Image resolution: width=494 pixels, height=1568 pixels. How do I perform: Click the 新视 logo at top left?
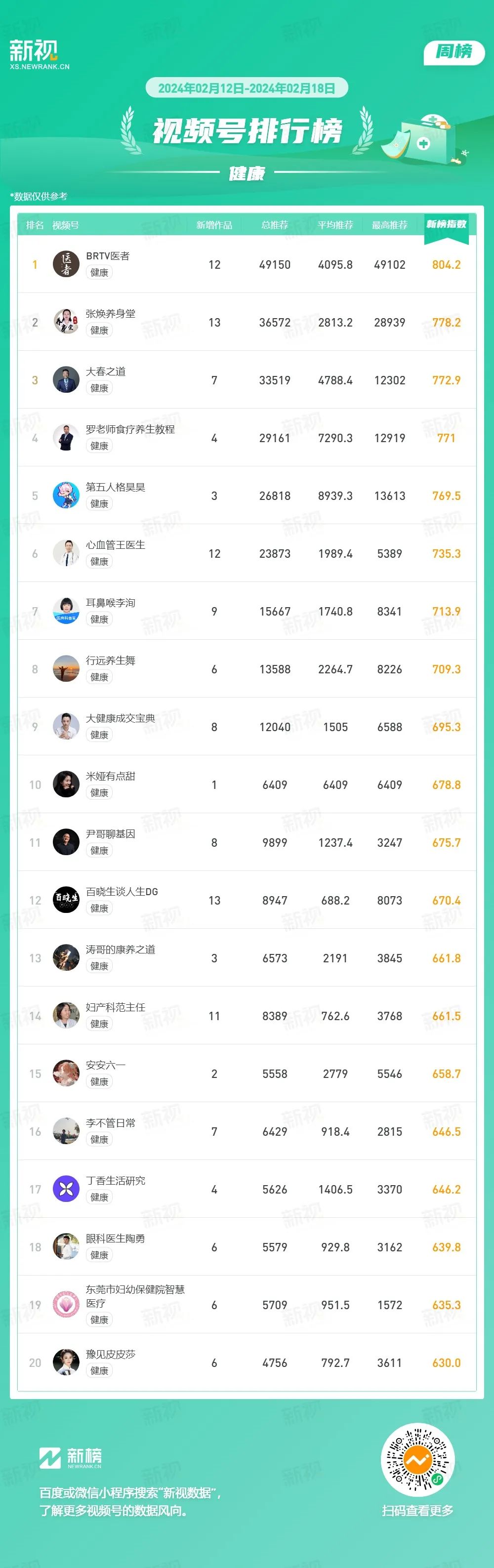39,54
